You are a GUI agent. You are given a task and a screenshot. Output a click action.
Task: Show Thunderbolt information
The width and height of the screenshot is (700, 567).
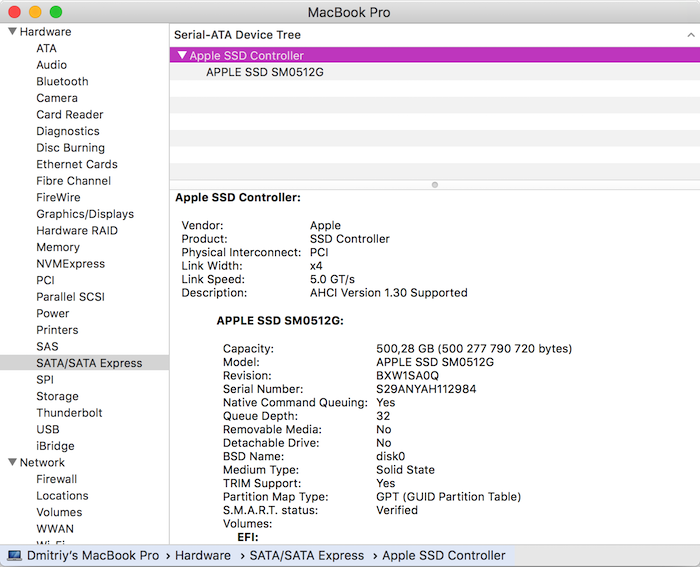tap(69, 413)
